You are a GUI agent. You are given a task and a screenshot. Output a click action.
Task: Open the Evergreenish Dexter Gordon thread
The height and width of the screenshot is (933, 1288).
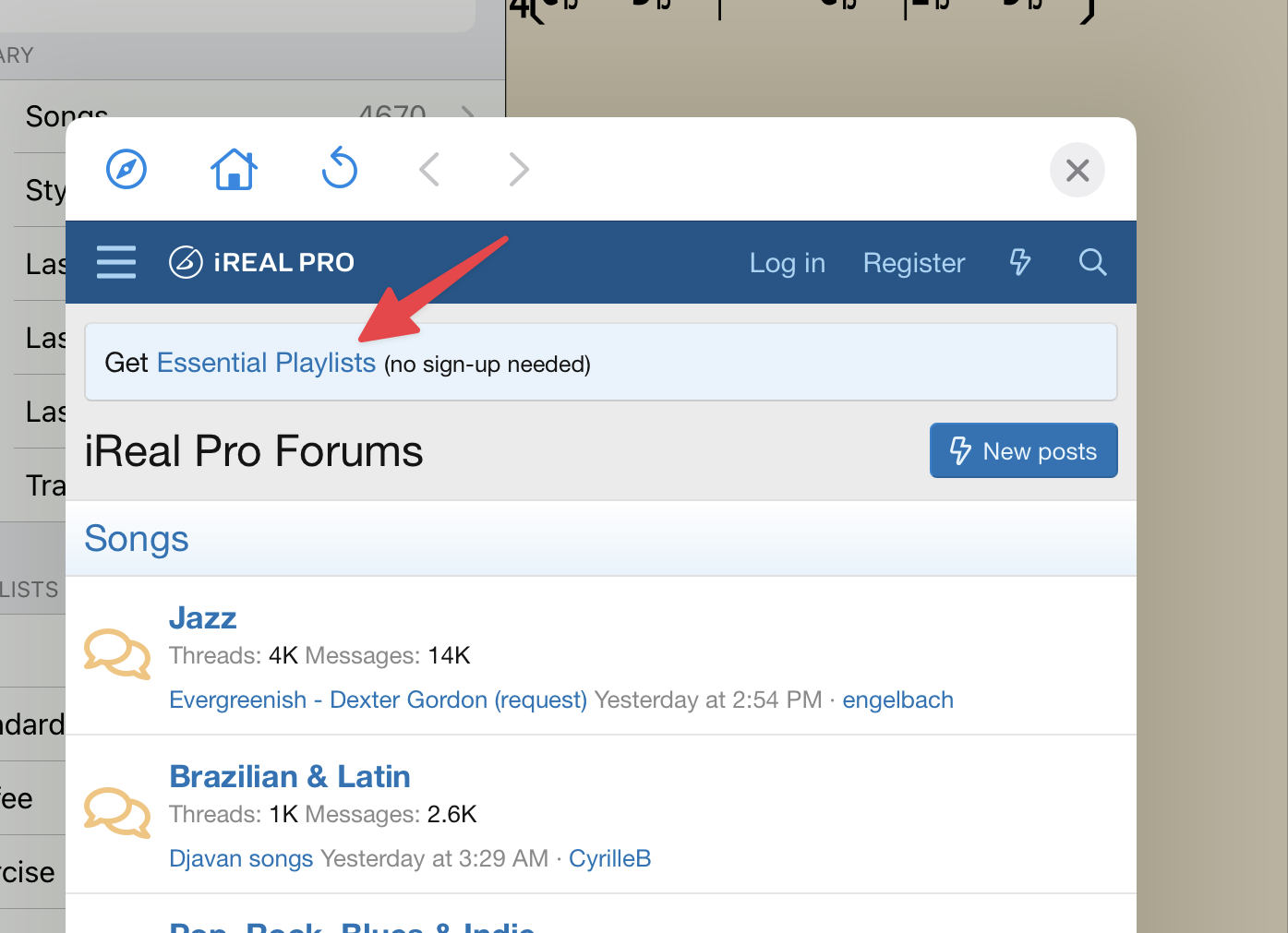(378, 700)
